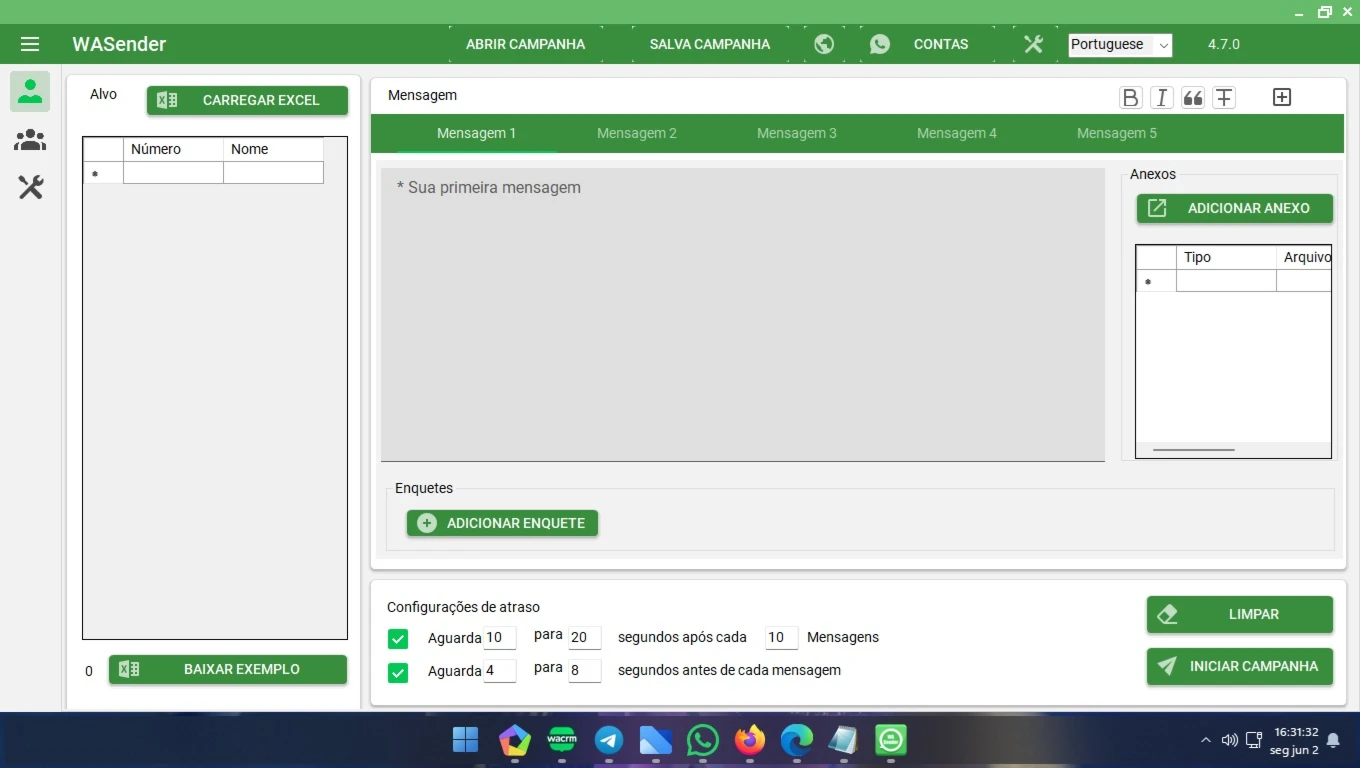
Task: Click the messages count field before Mensagens
Action: pos(781,637)
